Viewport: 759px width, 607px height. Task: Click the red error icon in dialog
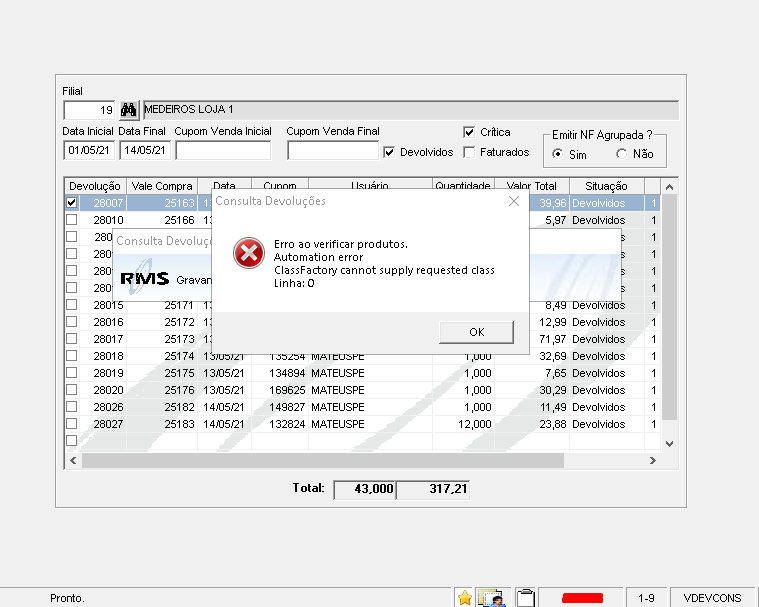coord(249,253)
